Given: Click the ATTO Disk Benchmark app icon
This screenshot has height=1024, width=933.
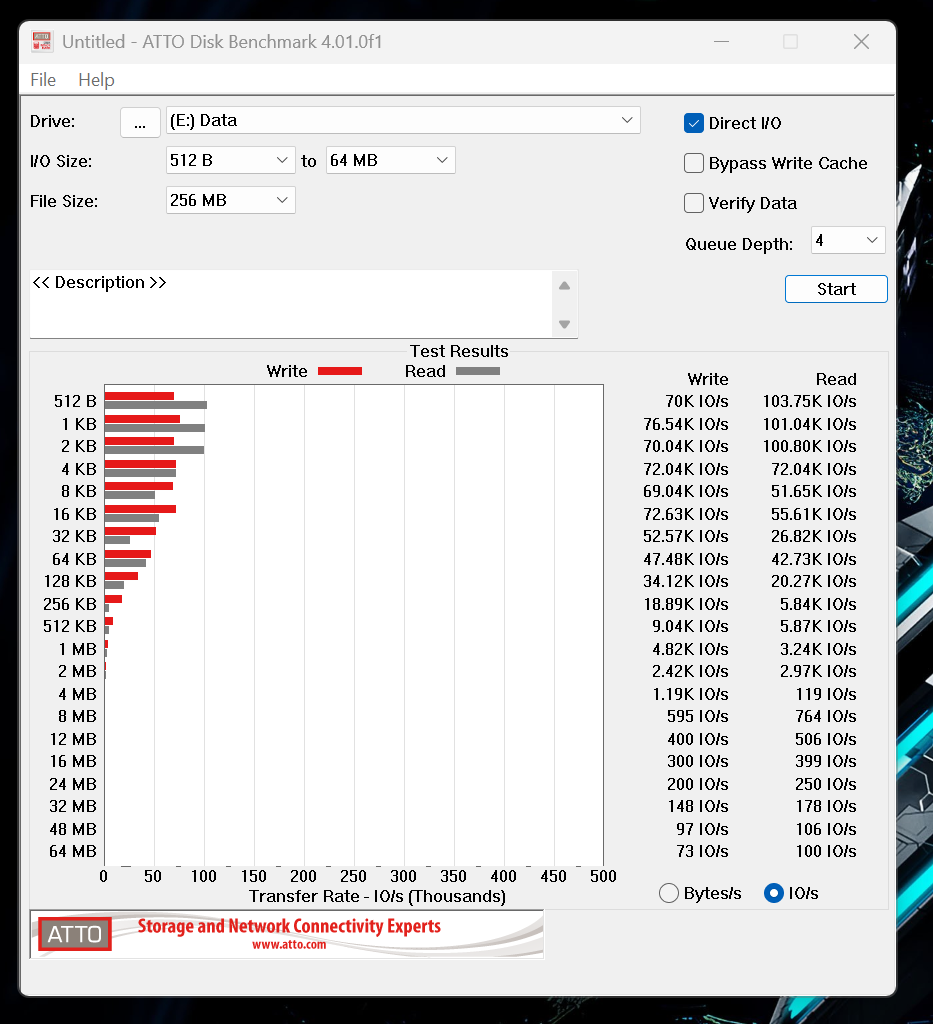Looking at the screenshot, I should pos(42,42).
